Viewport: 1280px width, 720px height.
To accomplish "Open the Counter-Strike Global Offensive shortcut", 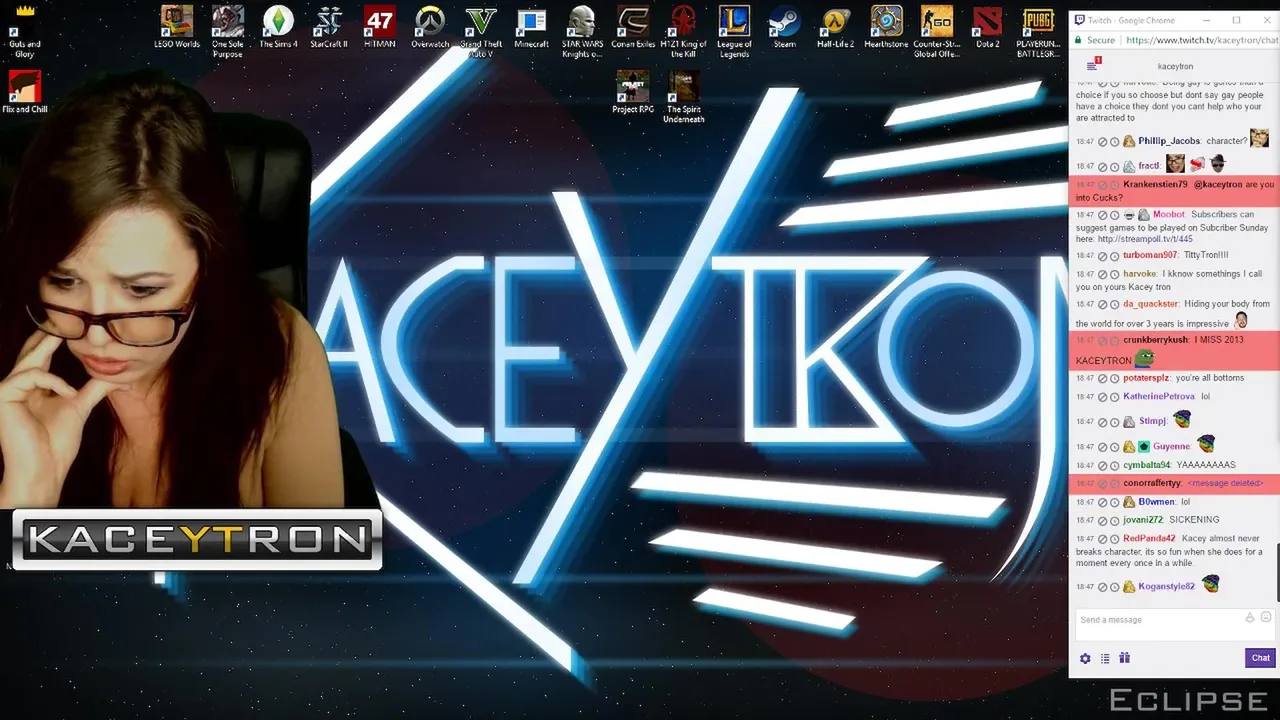I will point(937,32).
